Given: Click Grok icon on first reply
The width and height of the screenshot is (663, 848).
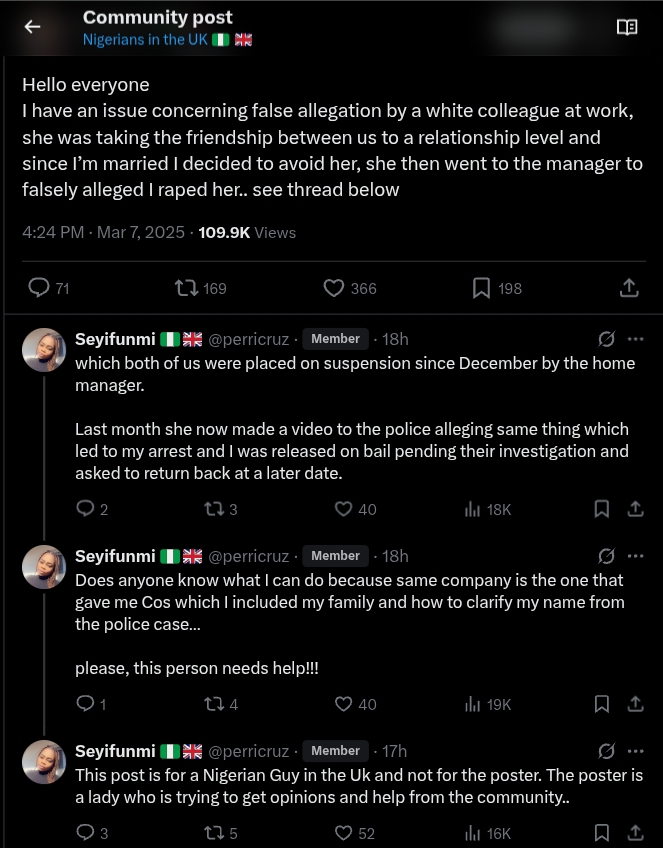Looking at the screenshot, I should [606, 339].
